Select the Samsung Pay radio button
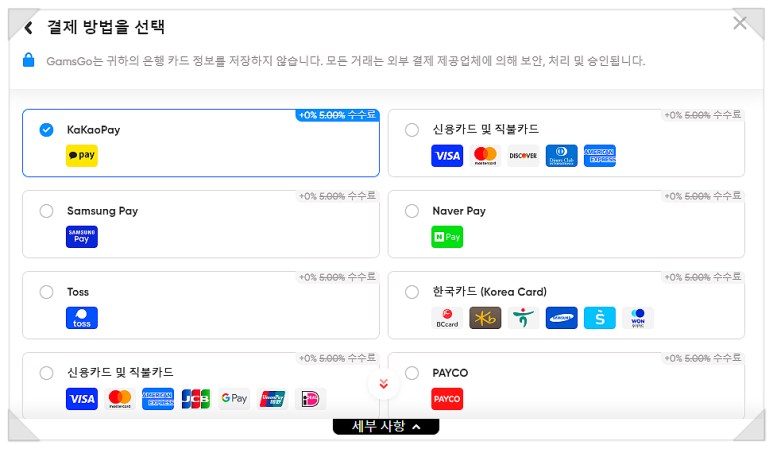The image size is (773, 449). pos(46,211)
